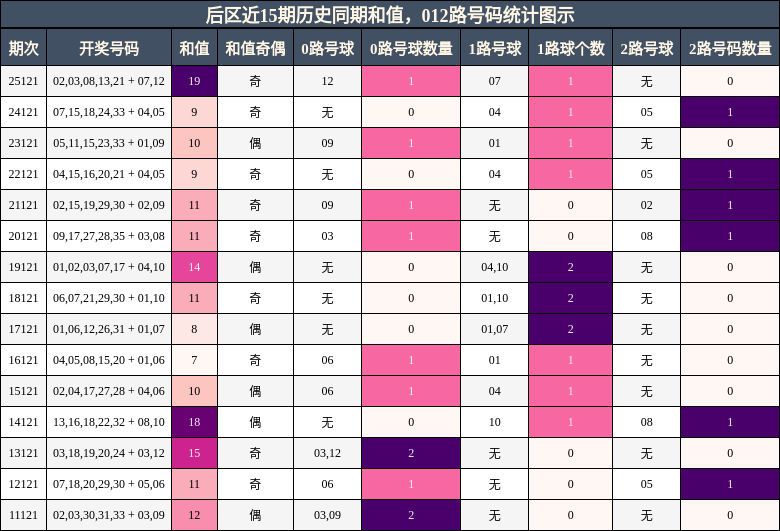Click 2路号球 cell 02 in row 21121
The height and width of the screenshot is (531, 780).
coord(647,205)
